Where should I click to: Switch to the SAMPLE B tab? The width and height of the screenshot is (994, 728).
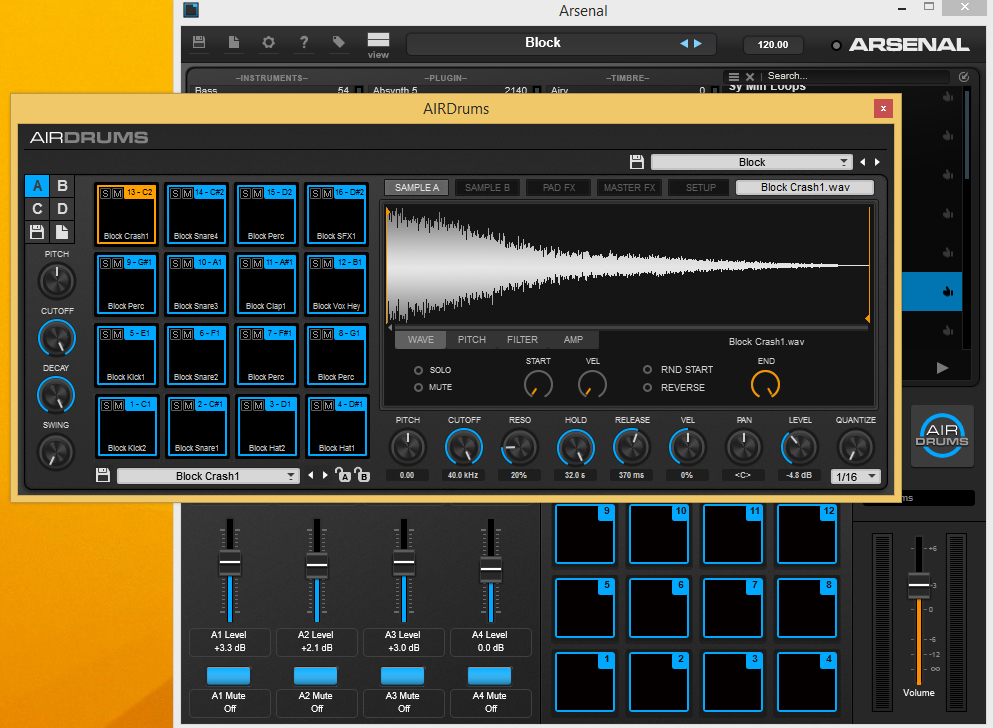(487, 187)
